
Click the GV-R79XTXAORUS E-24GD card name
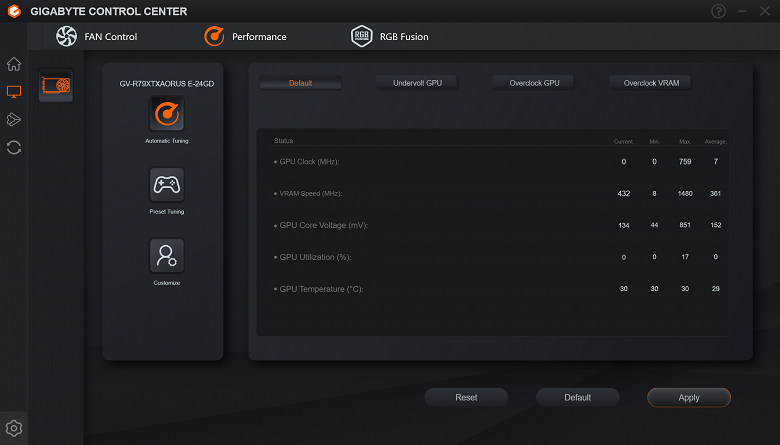click(167, 84)
